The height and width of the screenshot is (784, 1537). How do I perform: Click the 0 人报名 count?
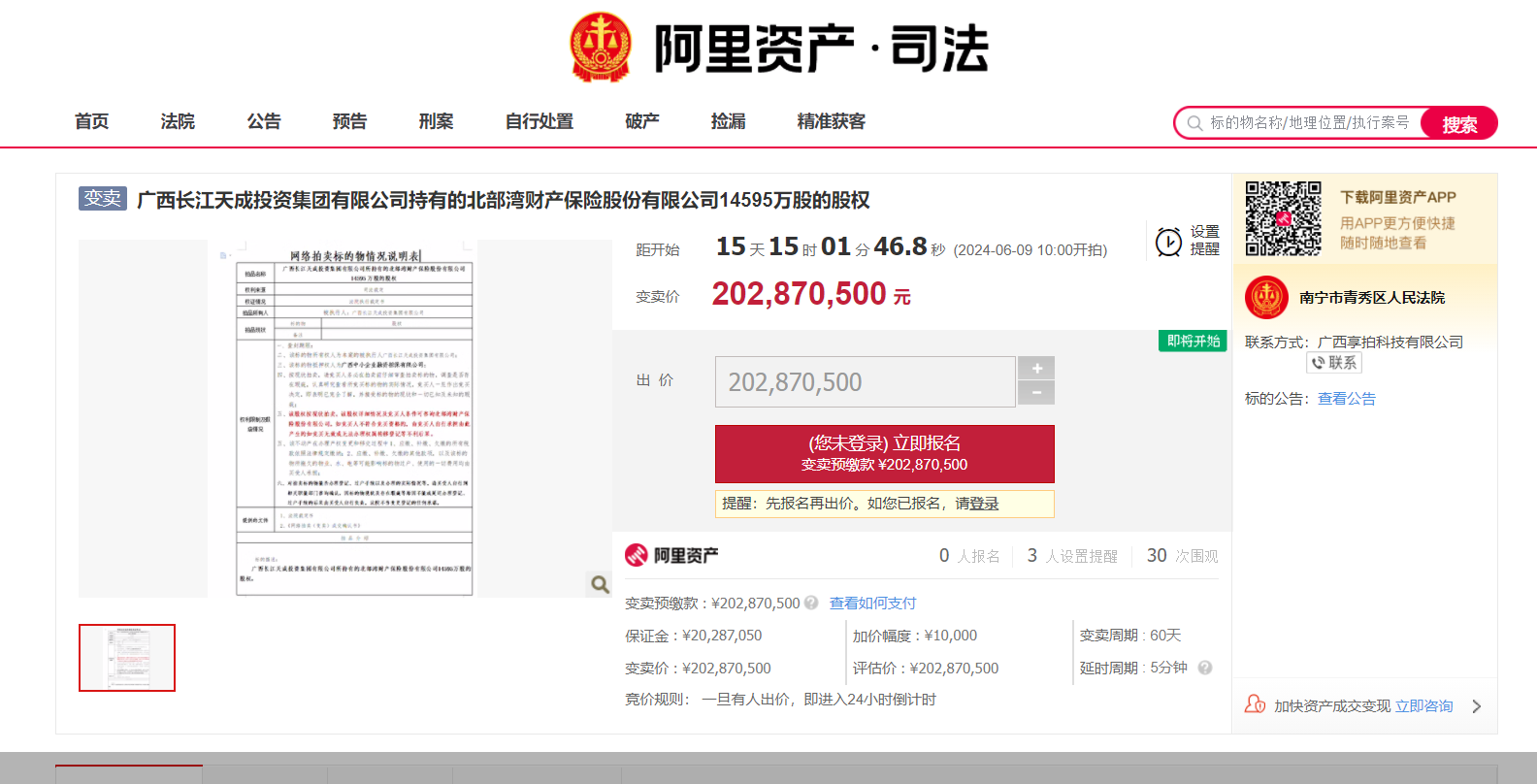[x=969, y=556]
